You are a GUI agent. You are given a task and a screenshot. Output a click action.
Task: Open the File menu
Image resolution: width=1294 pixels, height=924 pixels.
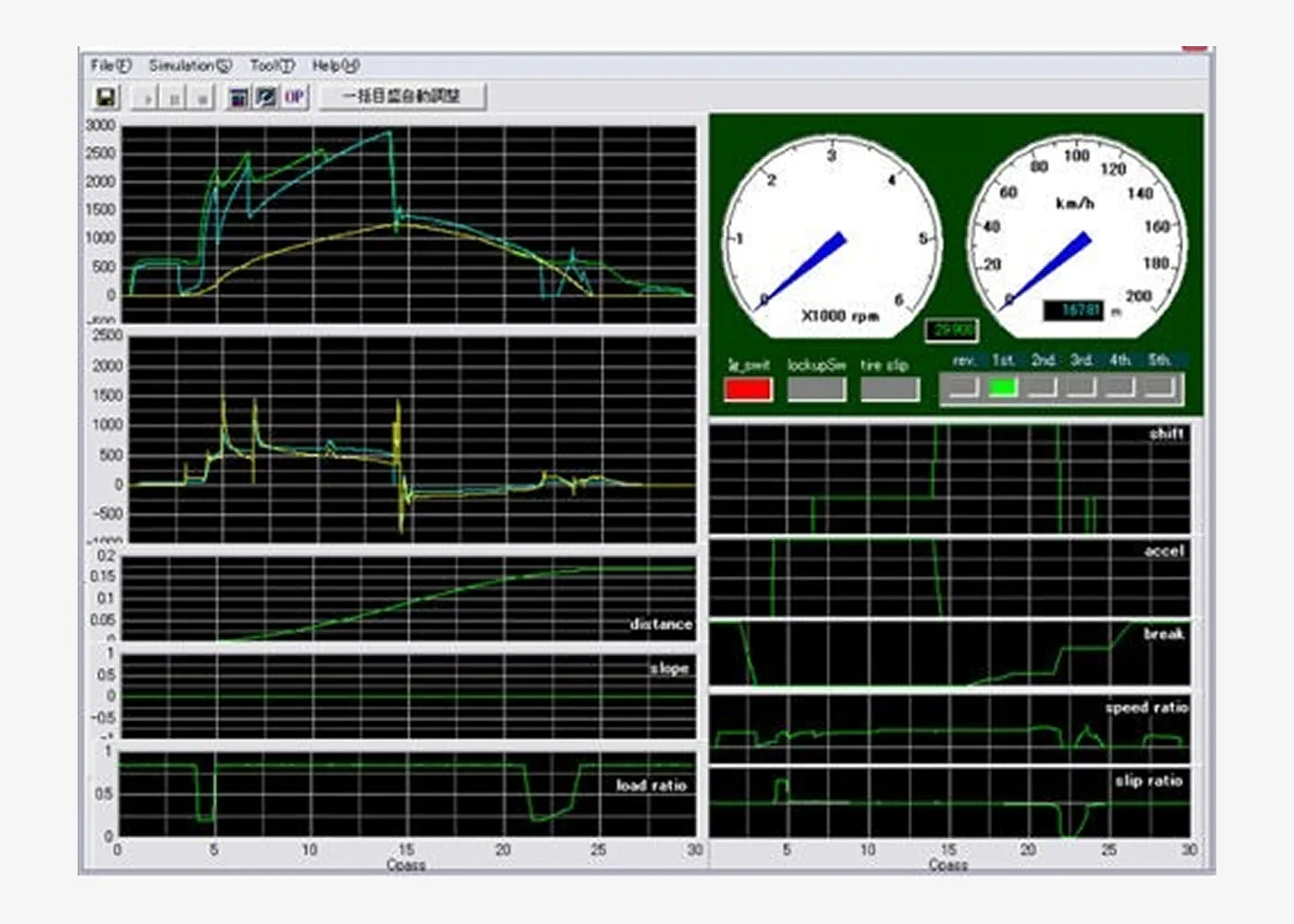[110, 66]
